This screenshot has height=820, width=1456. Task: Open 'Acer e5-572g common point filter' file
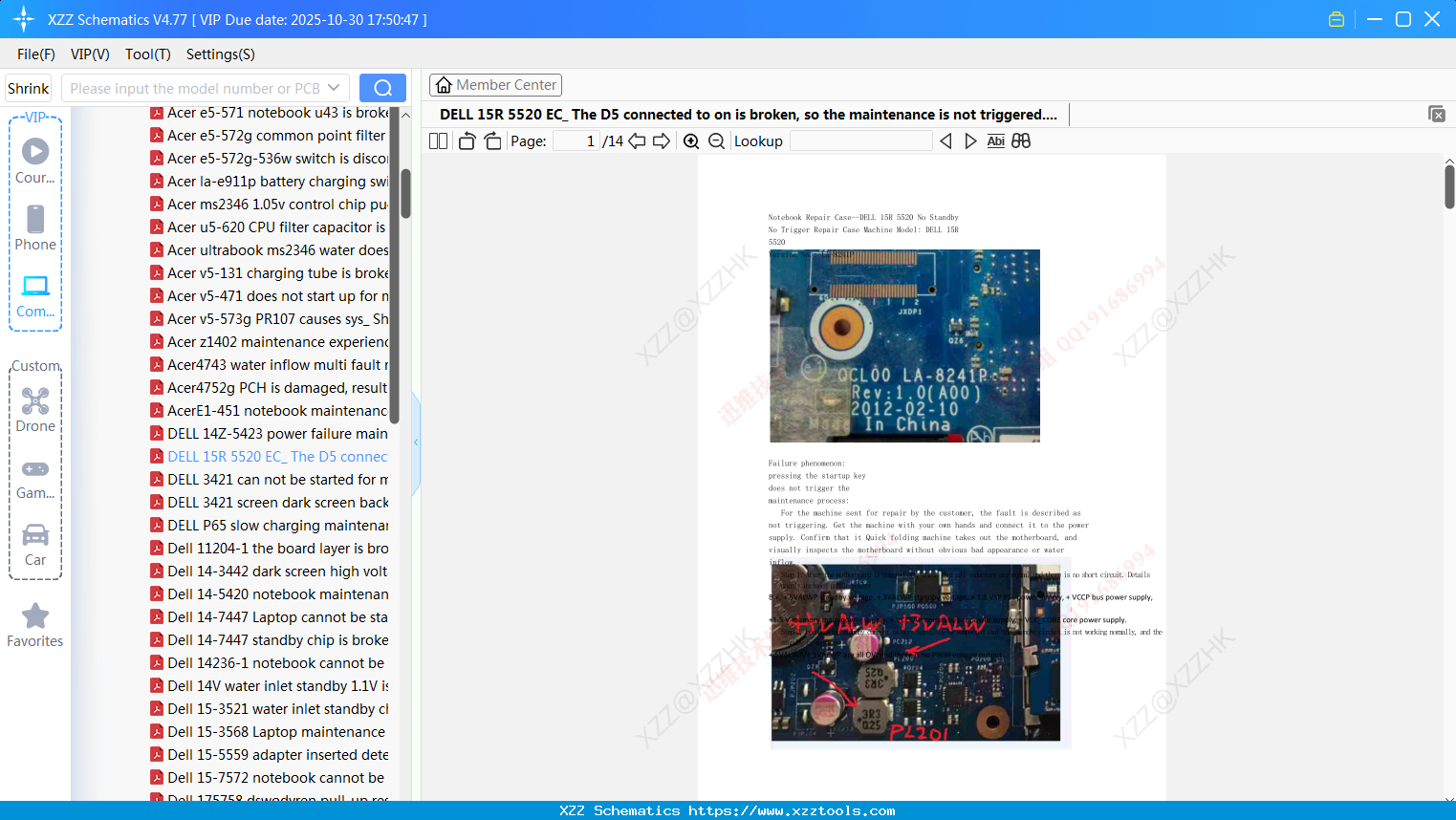tap(270, 136)
